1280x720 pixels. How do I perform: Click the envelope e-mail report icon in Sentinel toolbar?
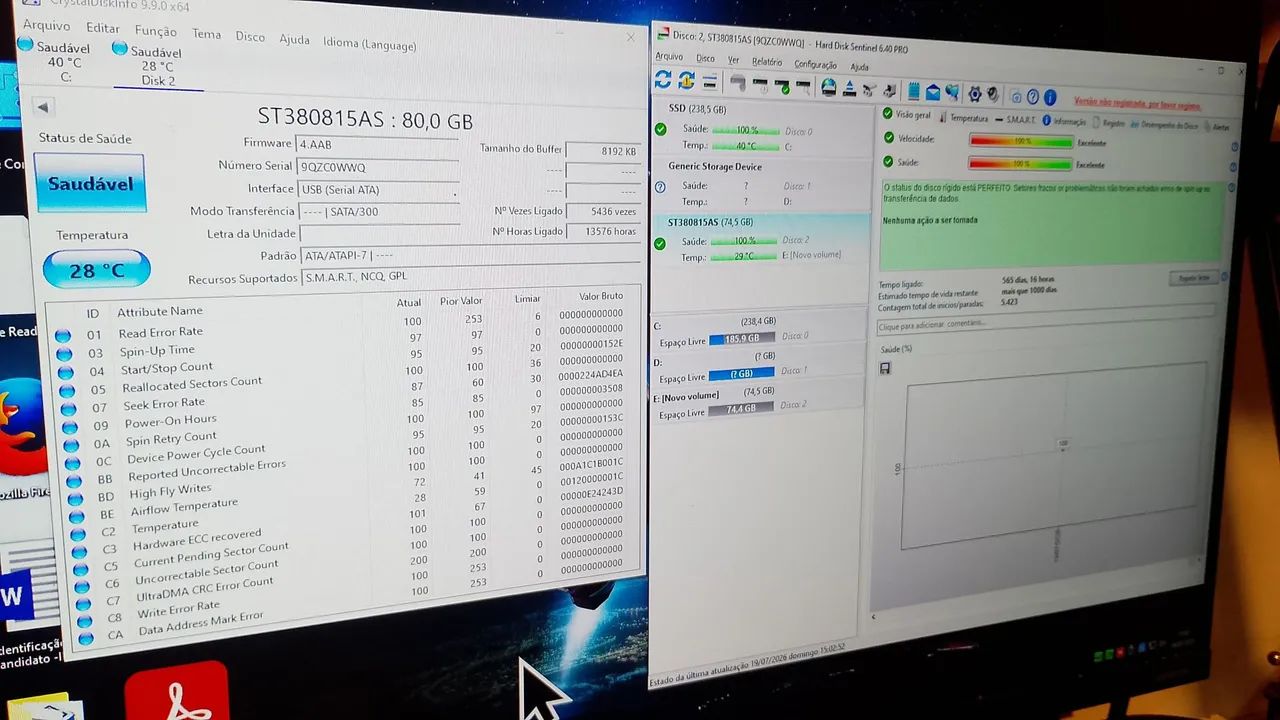pos(932,93)
